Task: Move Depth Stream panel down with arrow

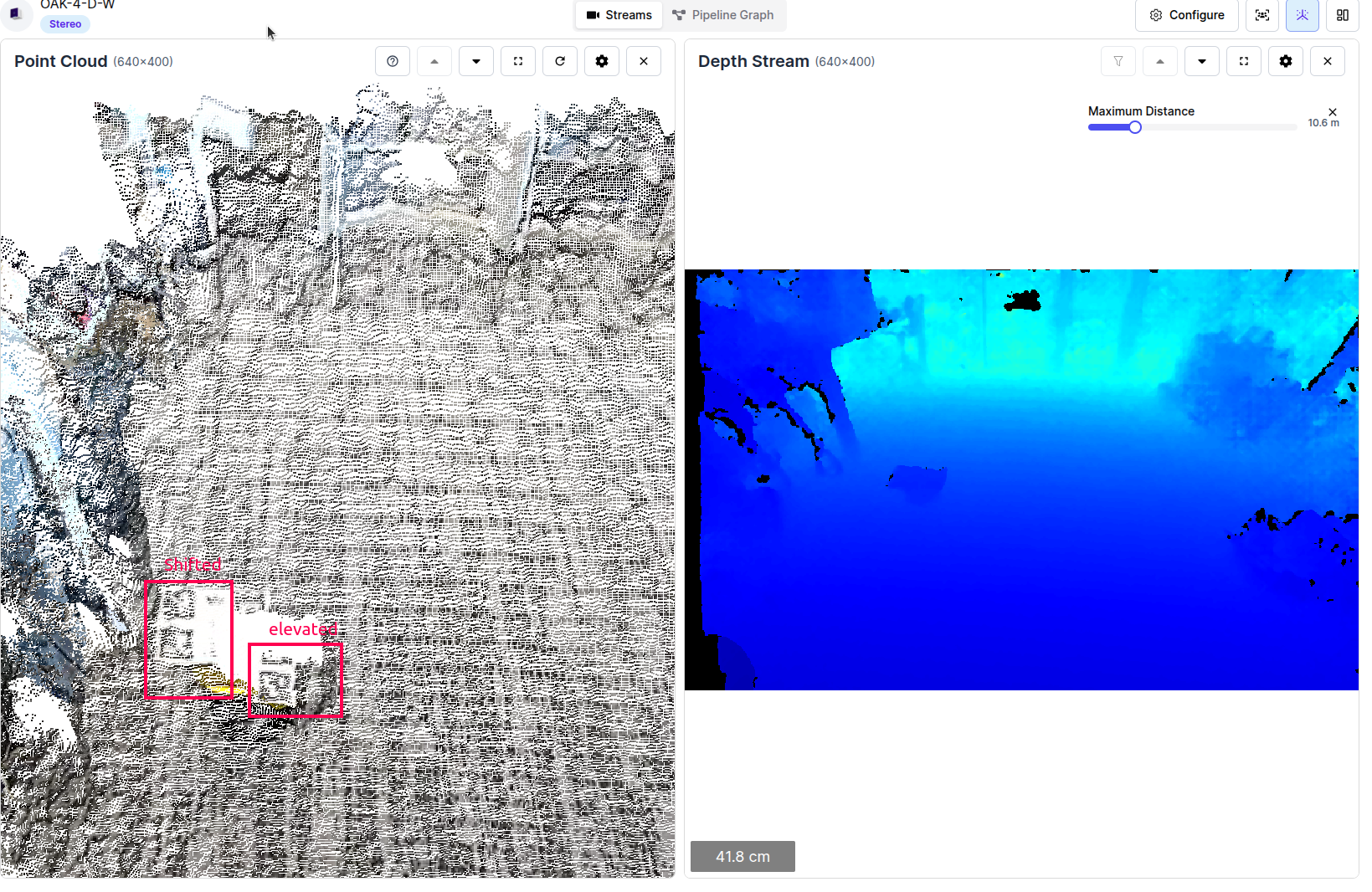Action: click(1202, 61)
